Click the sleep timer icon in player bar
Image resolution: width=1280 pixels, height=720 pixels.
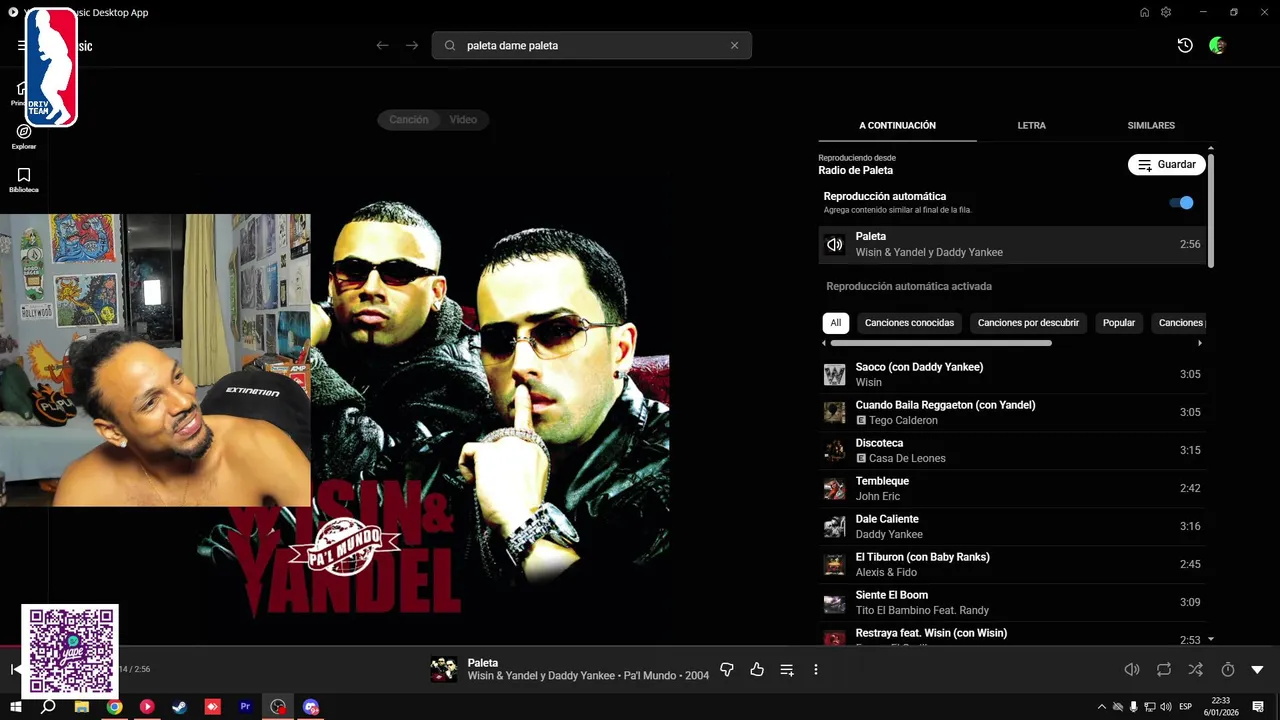click(x=1228, y=669)
